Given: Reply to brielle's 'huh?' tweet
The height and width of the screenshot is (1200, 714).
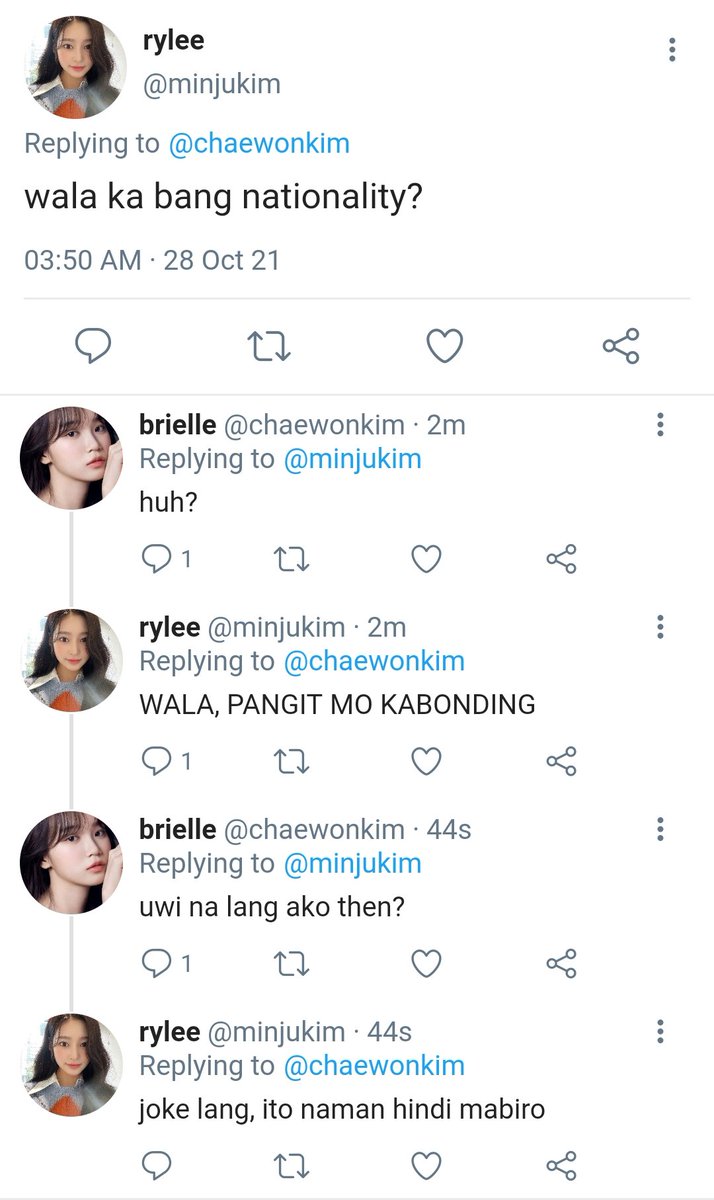Looking at the screenshot, I should [x=165, y=560].
